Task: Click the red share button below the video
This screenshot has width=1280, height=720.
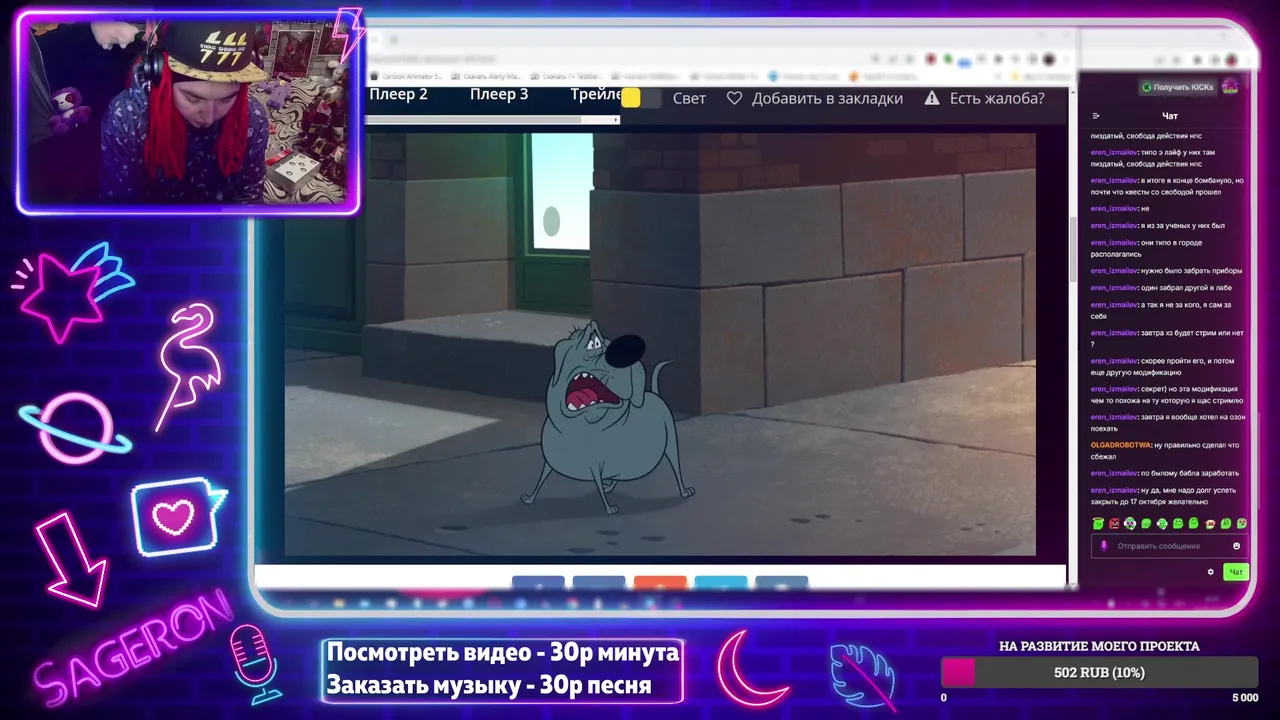Action: pyautogui.click(x=660, y=583)
